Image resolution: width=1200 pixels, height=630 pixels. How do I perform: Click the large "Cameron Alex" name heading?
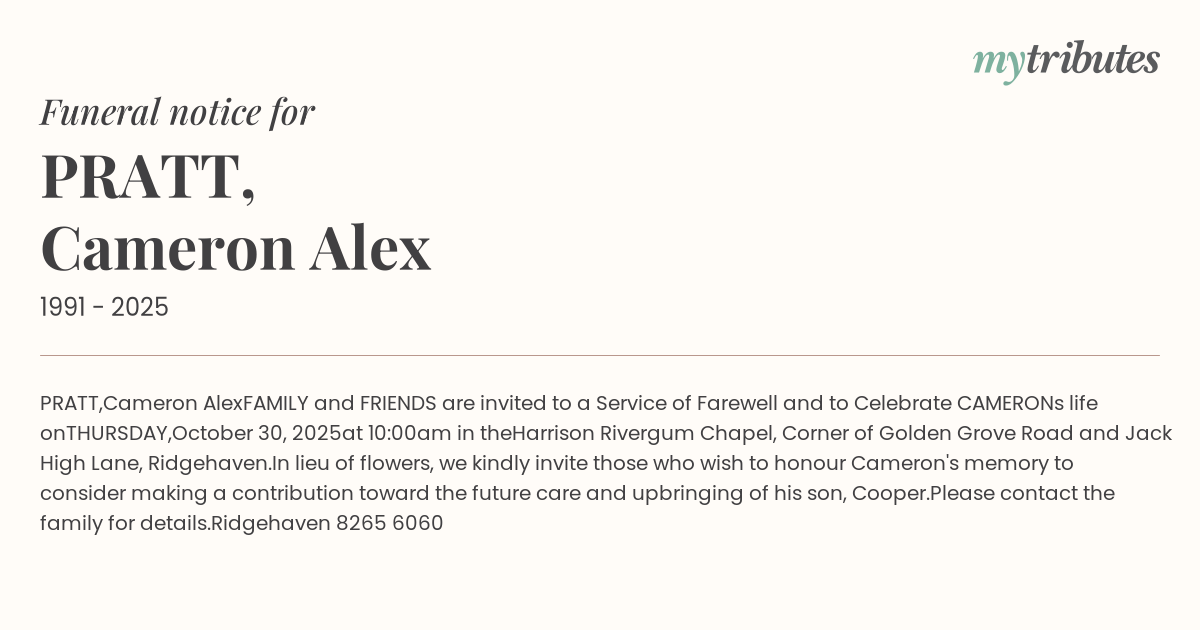click(235, 248)
